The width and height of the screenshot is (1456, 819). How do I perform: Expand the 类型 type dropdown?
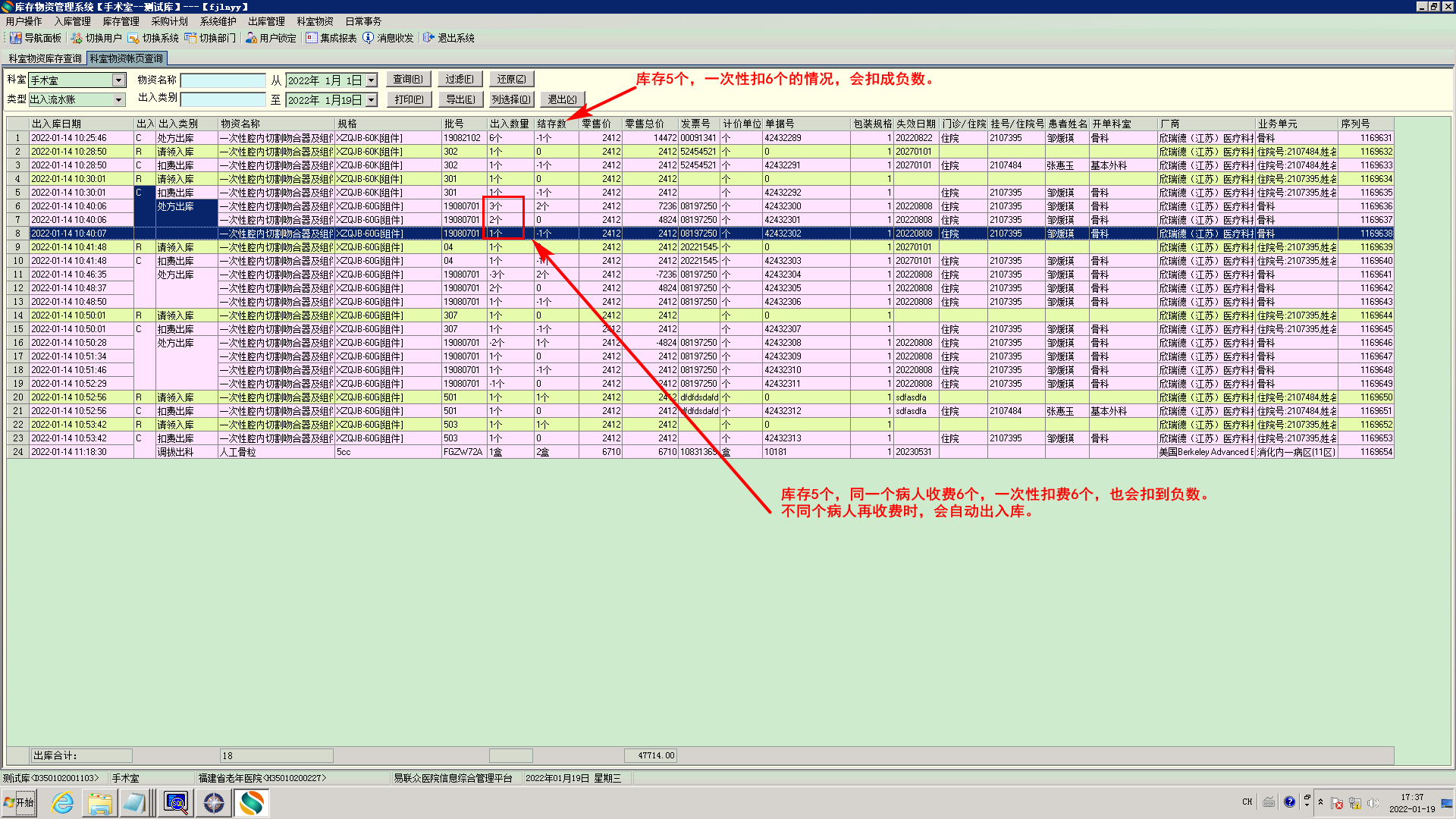pos(119,100)
